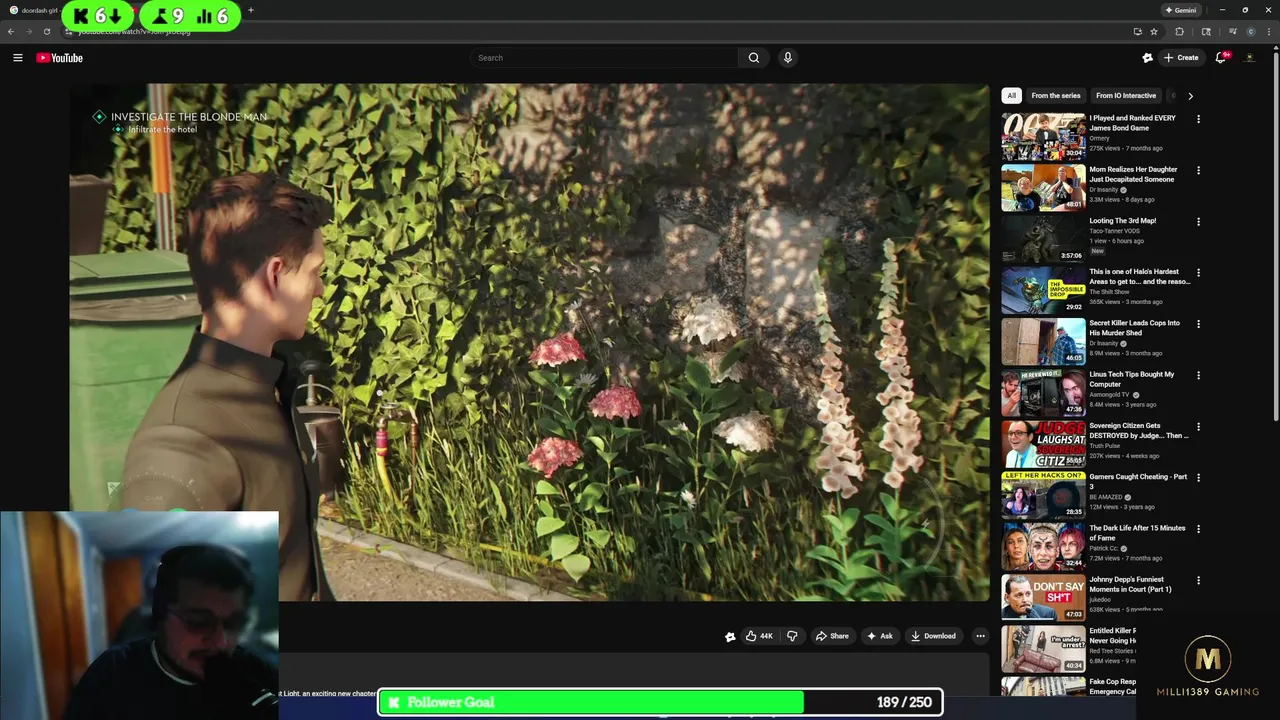The width and height of the screenshot is (1280, 720).
Task: Click the browser address bar URL
Action: pyautogui.click(x=134, y=31)
